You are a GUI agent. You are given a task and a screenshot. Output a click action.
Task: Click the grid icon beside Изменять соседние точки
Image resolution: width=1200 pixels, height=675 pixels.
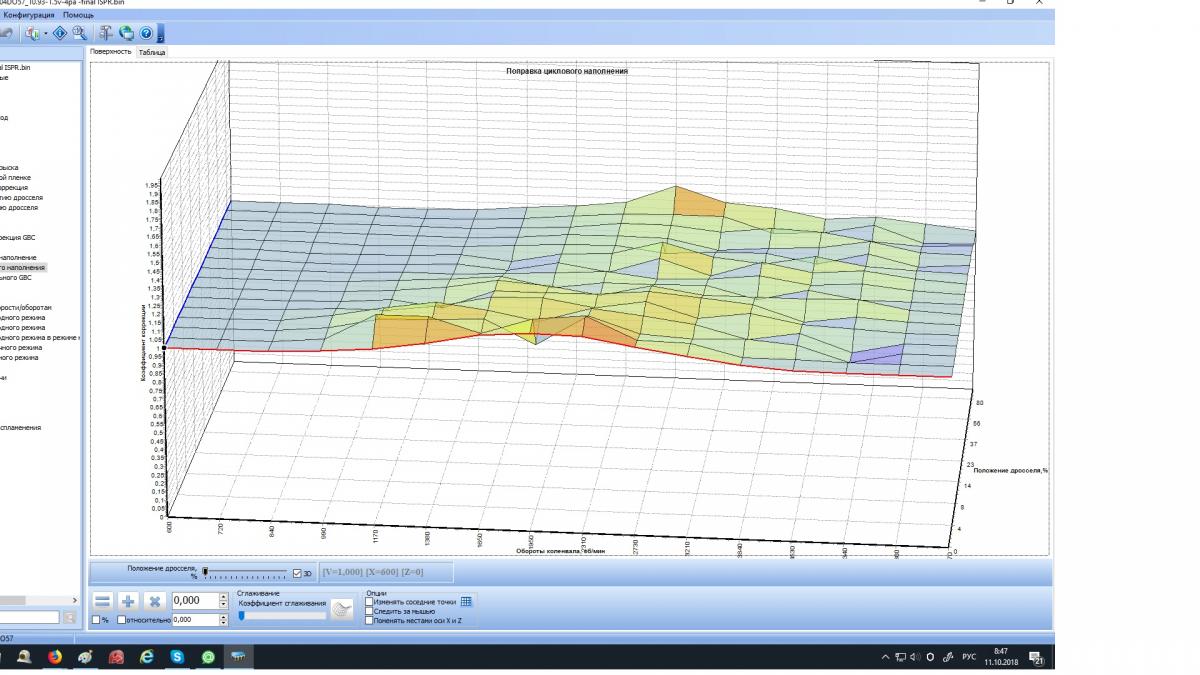pos(465,602)
